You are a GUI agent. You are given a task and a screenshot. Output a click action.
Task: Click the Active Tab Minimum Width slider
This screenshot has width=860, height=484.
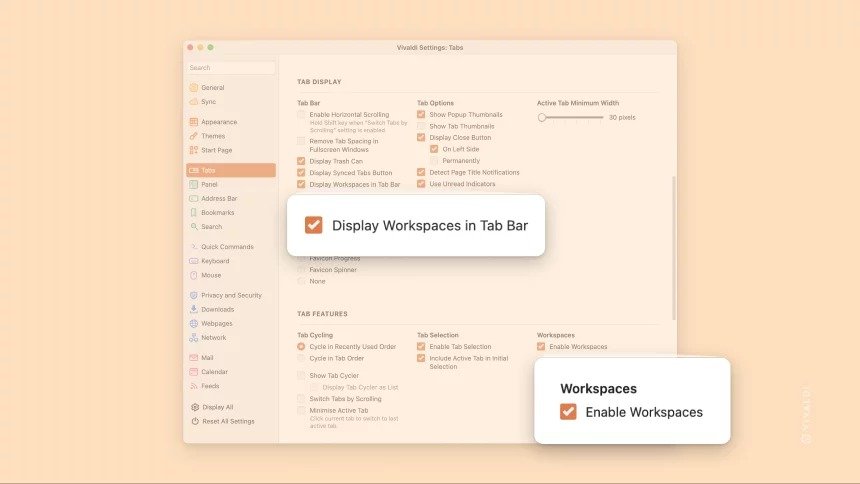coord(570,117)
